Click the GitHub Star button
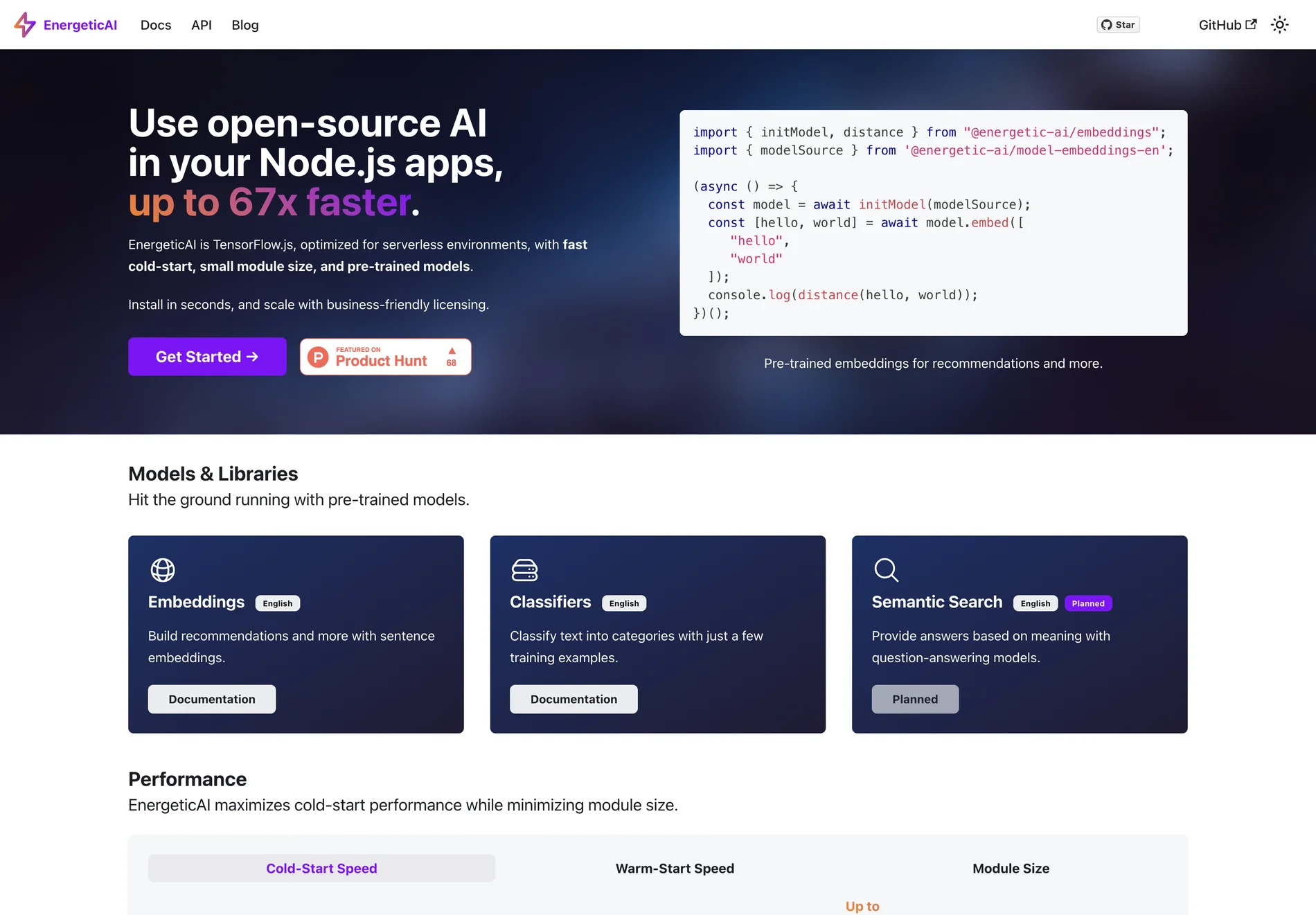This screenshot has width=1316, height=915. pos(1118,25)
